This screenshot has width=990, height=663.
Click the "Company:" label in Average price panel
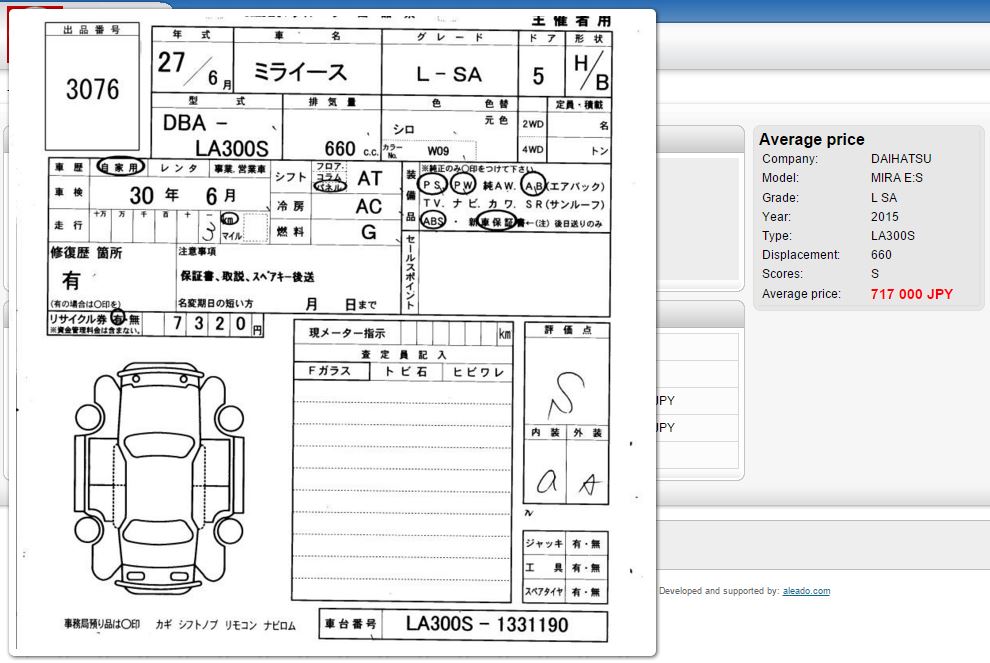pyautogui.click(x=789, y=159)
